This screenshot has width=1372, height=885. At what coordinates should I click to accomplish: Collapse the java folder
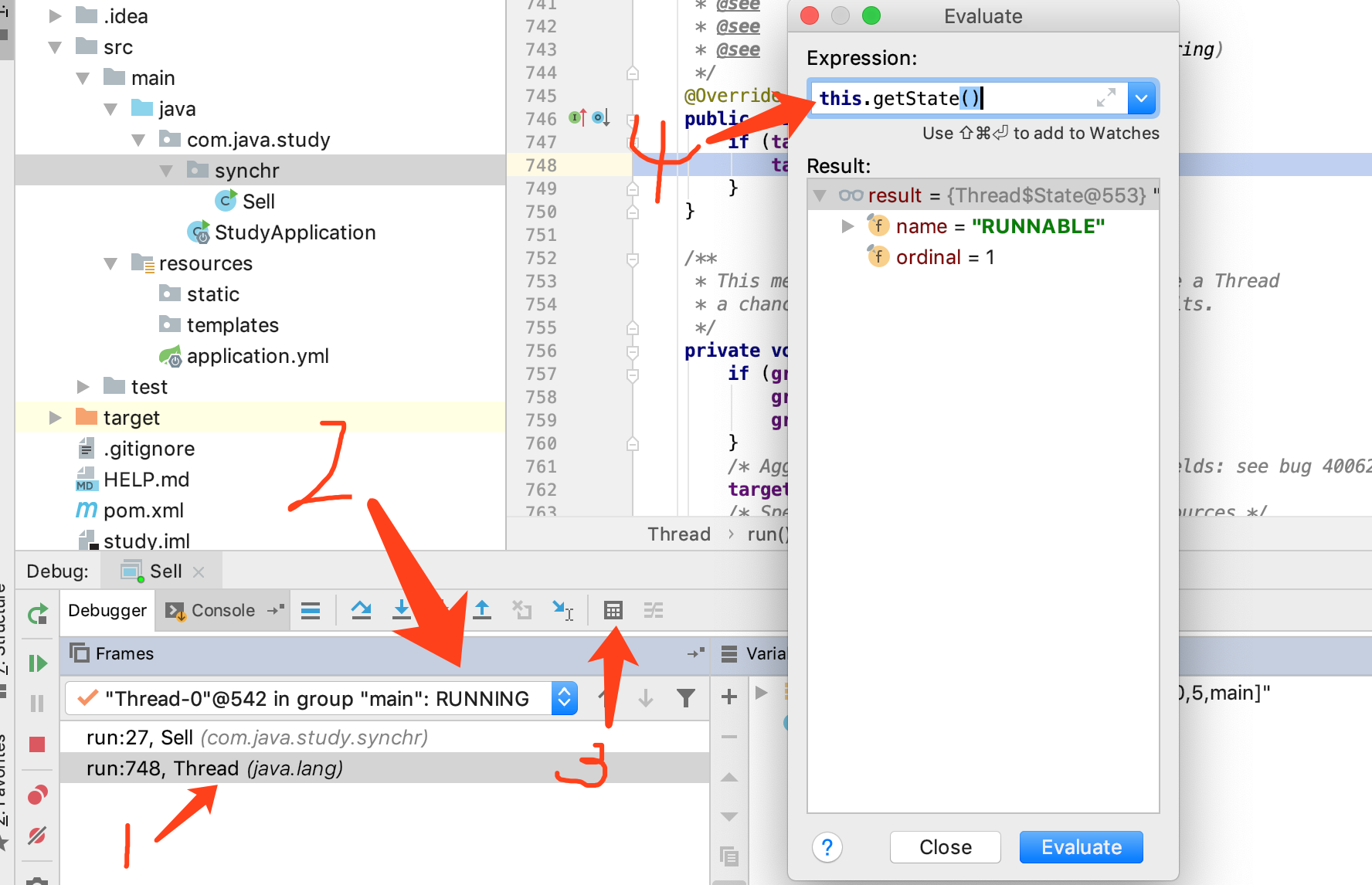tap(110, 109)
